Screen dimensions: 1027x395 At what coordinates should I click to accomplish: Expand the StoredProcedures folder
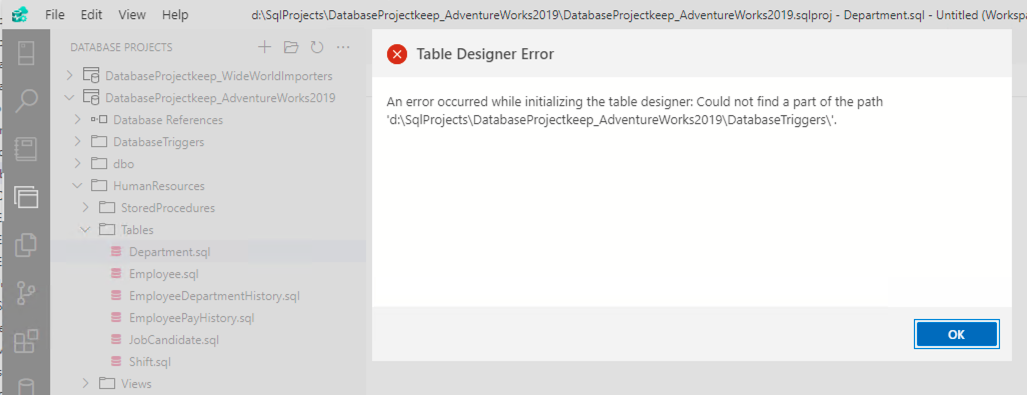click(86, 208)
